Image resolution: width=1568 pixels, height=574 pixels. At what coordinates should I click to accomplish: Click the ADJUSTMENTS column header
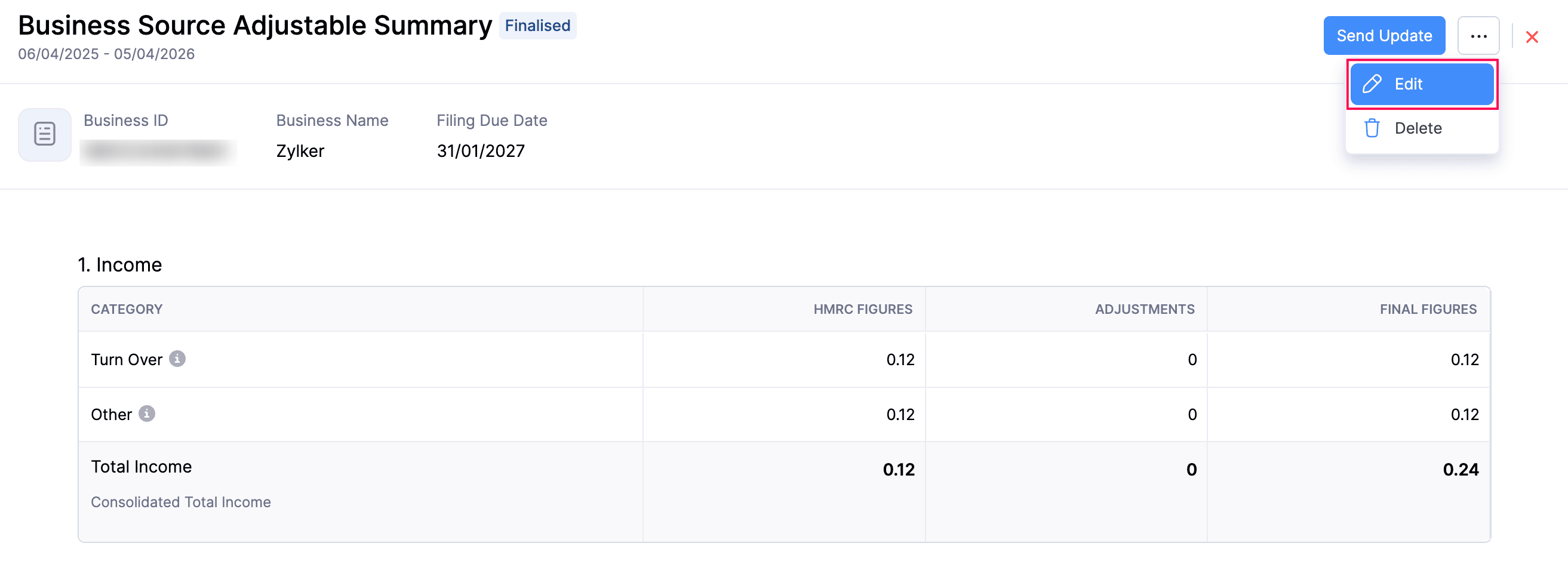[x=1144, y=309]
